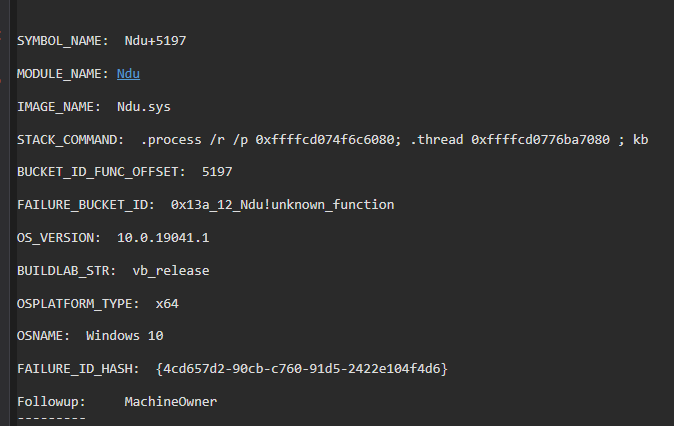Click the 5197 function offset value
Viewport: 674px width, 426px height.
click(217, 172)
